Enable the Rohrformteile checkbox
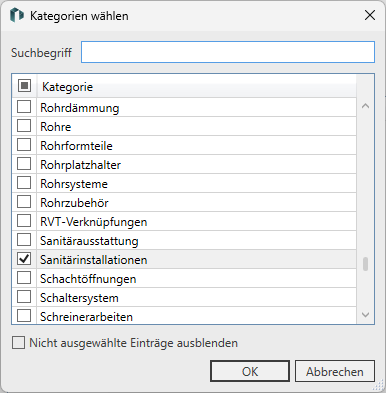The height and width of the screenshot is (393, 386). click(24, 145)
